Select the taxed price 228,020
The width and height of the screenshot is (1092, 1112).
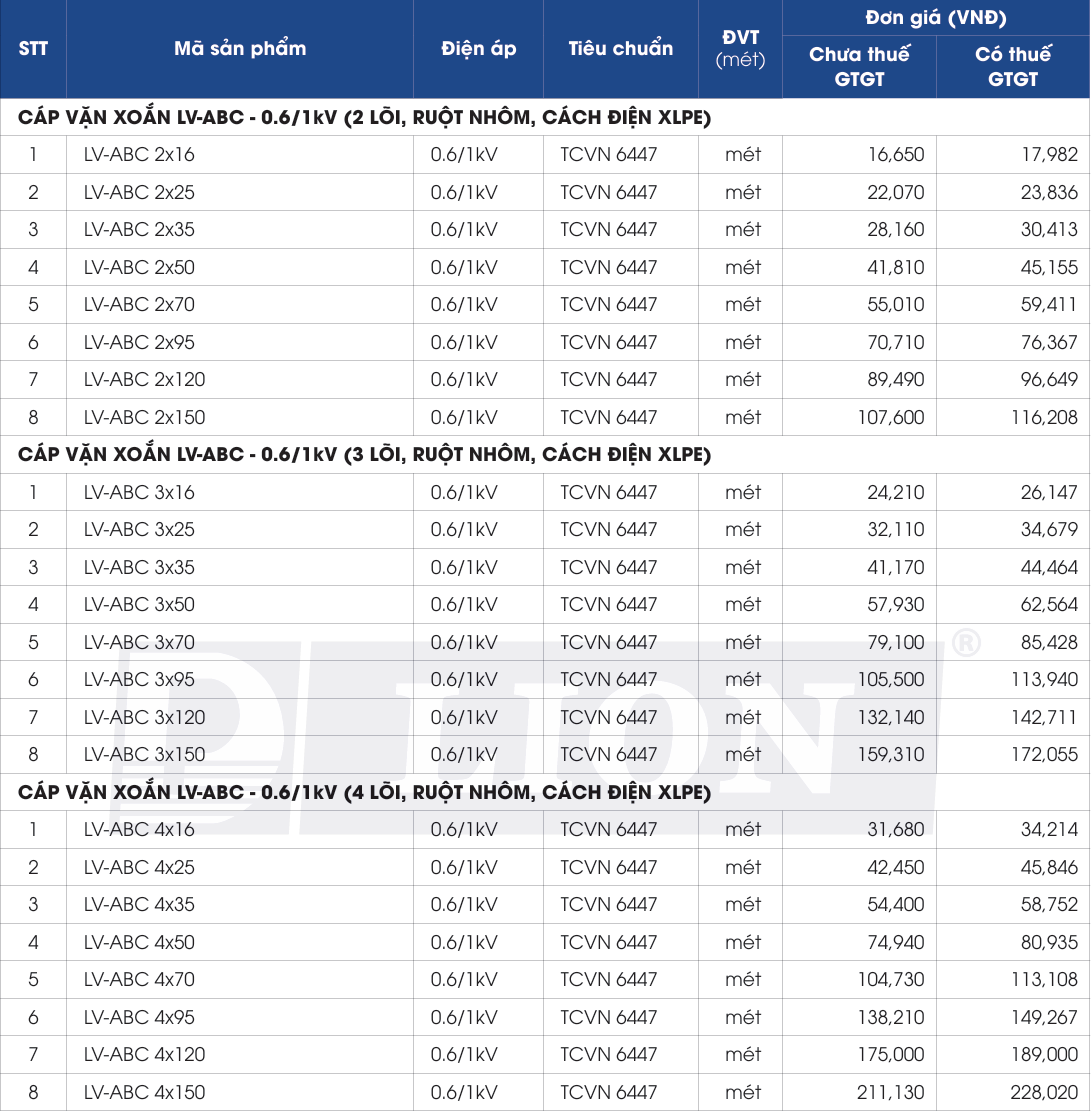click(x=1044, y=1092)
